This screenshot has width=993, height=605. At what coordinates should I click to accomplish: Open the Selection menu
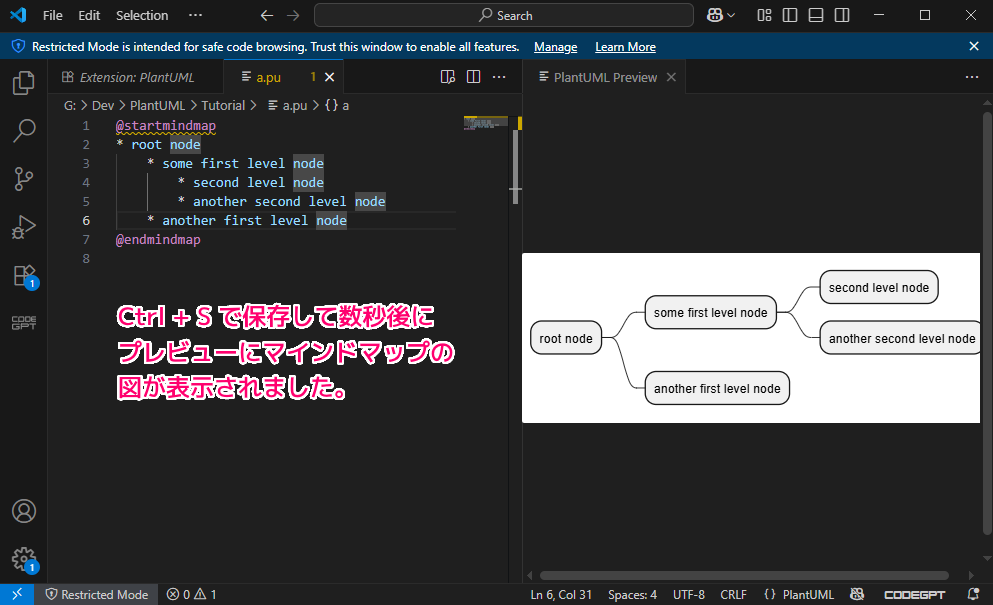pyautogui.click(x=142, y=15)
